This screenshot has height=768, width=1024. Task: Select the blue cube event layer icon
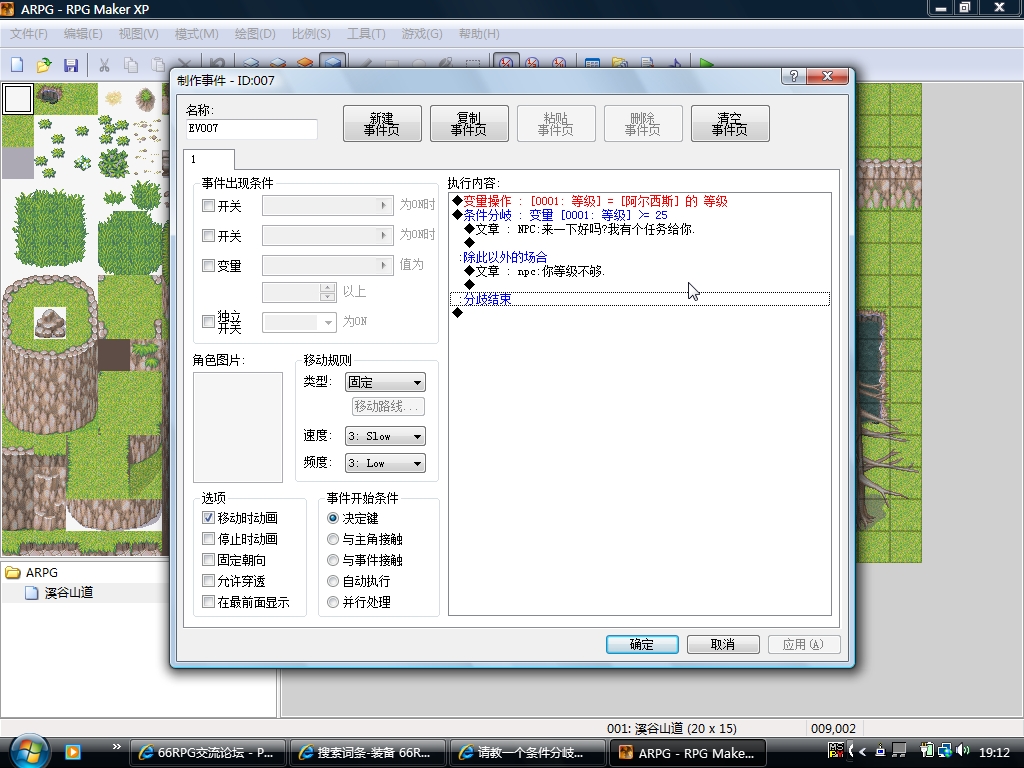point(332,63)
